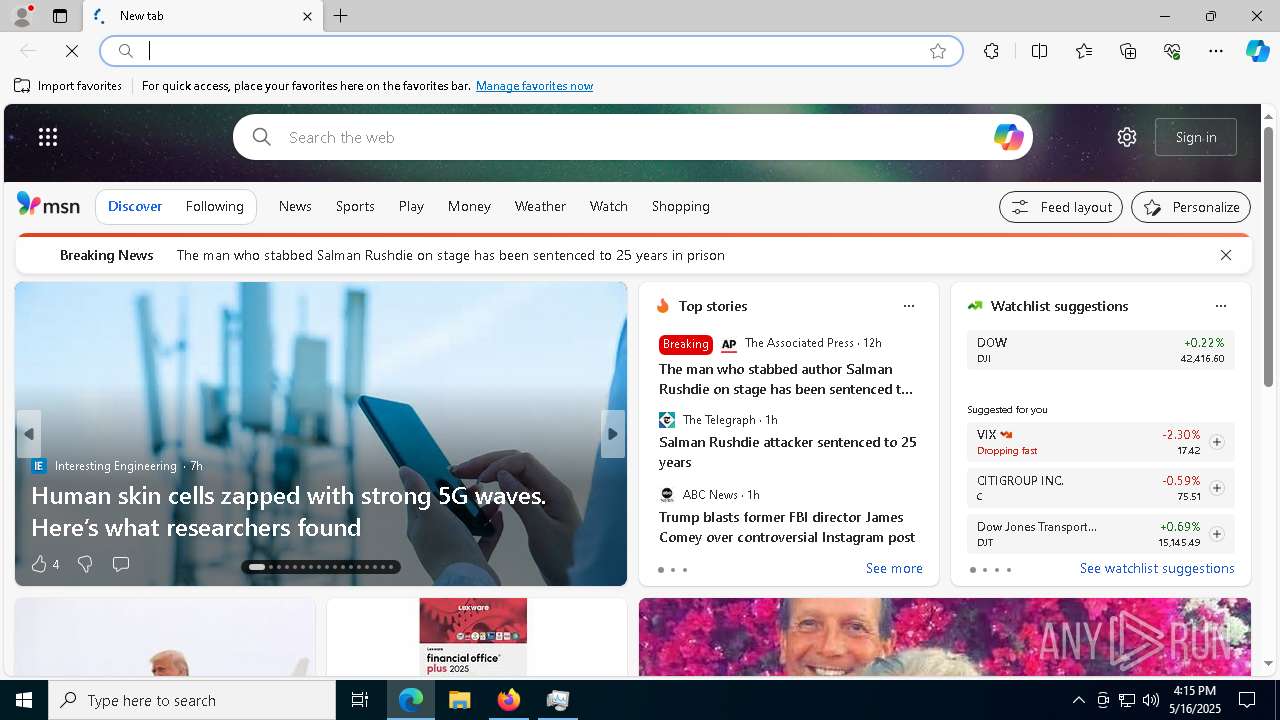Open the News section
The width and height of the screenshot is (1280, 720).
(x=295, y=206)
